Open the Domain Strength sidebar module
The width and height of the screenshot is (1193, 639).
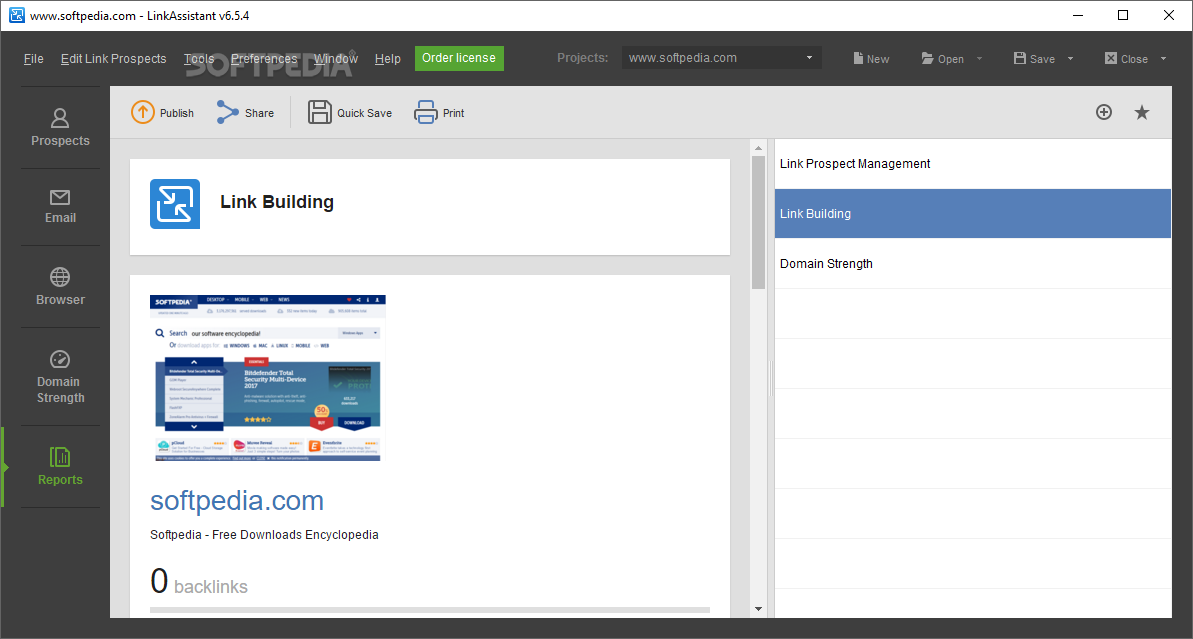click(60, 377)
